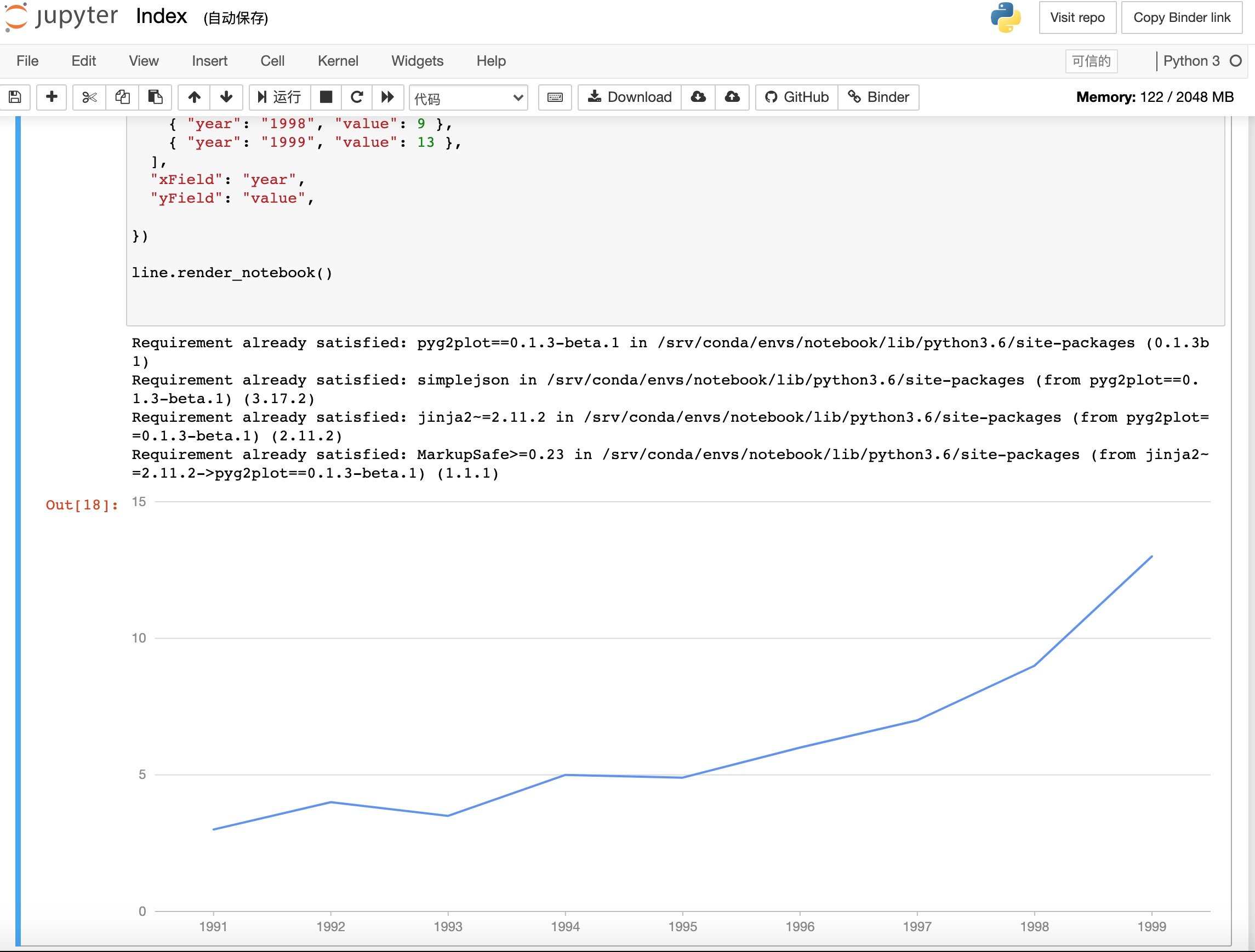Open the Widgets menu
Viewport: 1255px width, 952px height.
point(417,61)
